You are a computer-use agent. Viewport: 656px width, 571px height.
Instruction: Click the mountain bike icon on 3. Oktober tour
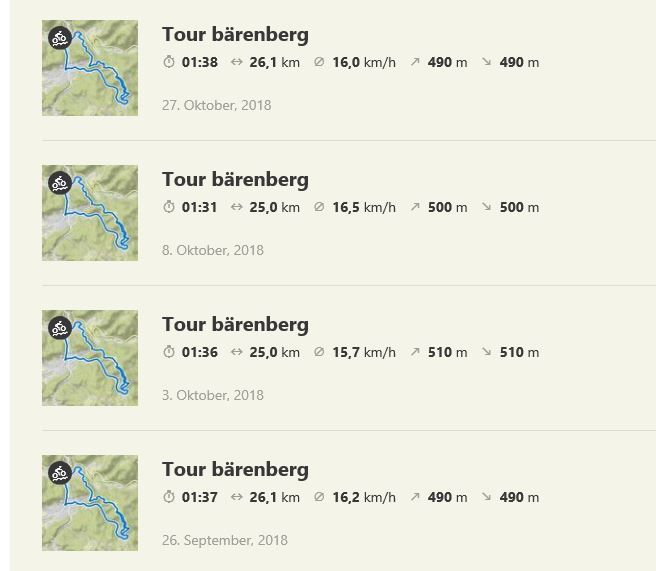coord(60,328)
